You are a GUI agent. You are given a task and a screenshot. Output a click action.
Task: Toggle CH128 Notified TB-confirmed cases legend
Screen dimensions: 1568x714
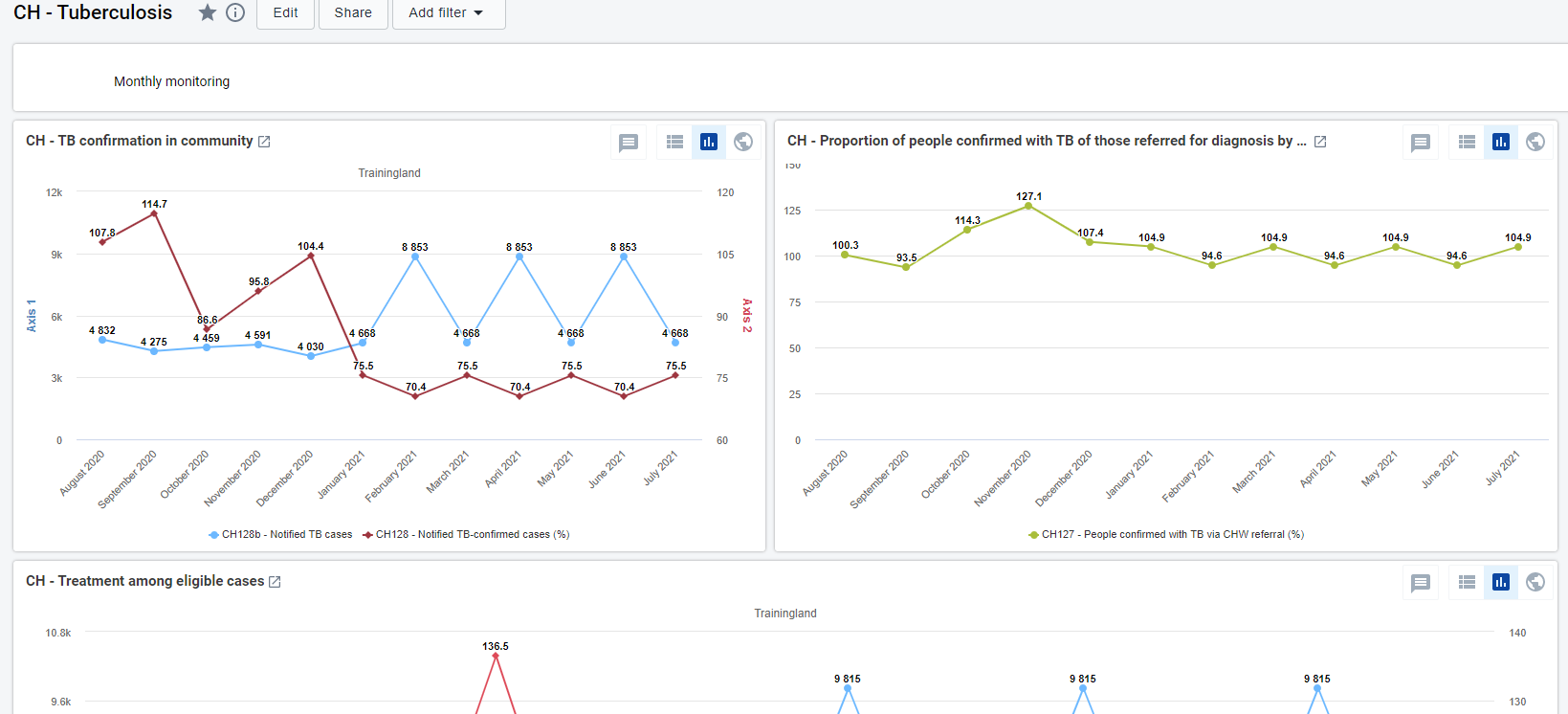tap(466, 535)
